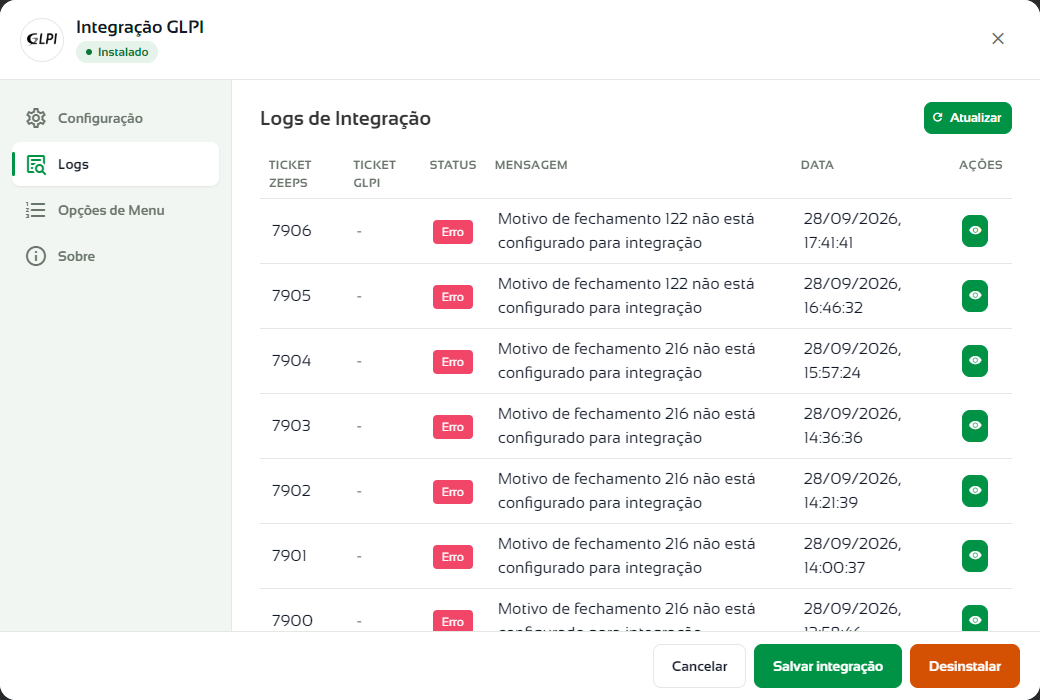1040x700 pixels.
Task: Click the Integração GLPI title
Action: click(x=140, y=27)
